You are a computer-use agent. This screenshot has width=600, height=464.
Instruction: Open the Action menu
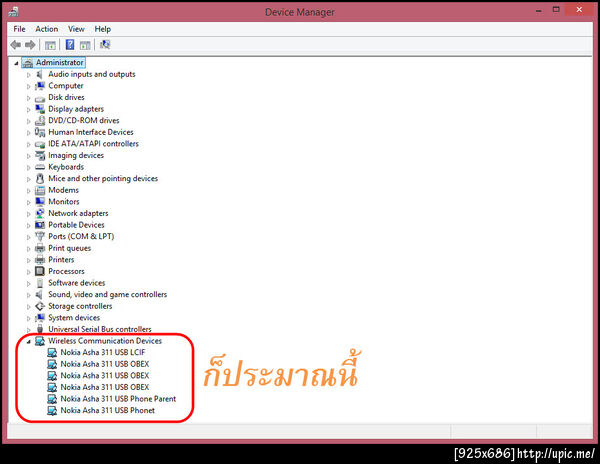[x=47, y=29]
